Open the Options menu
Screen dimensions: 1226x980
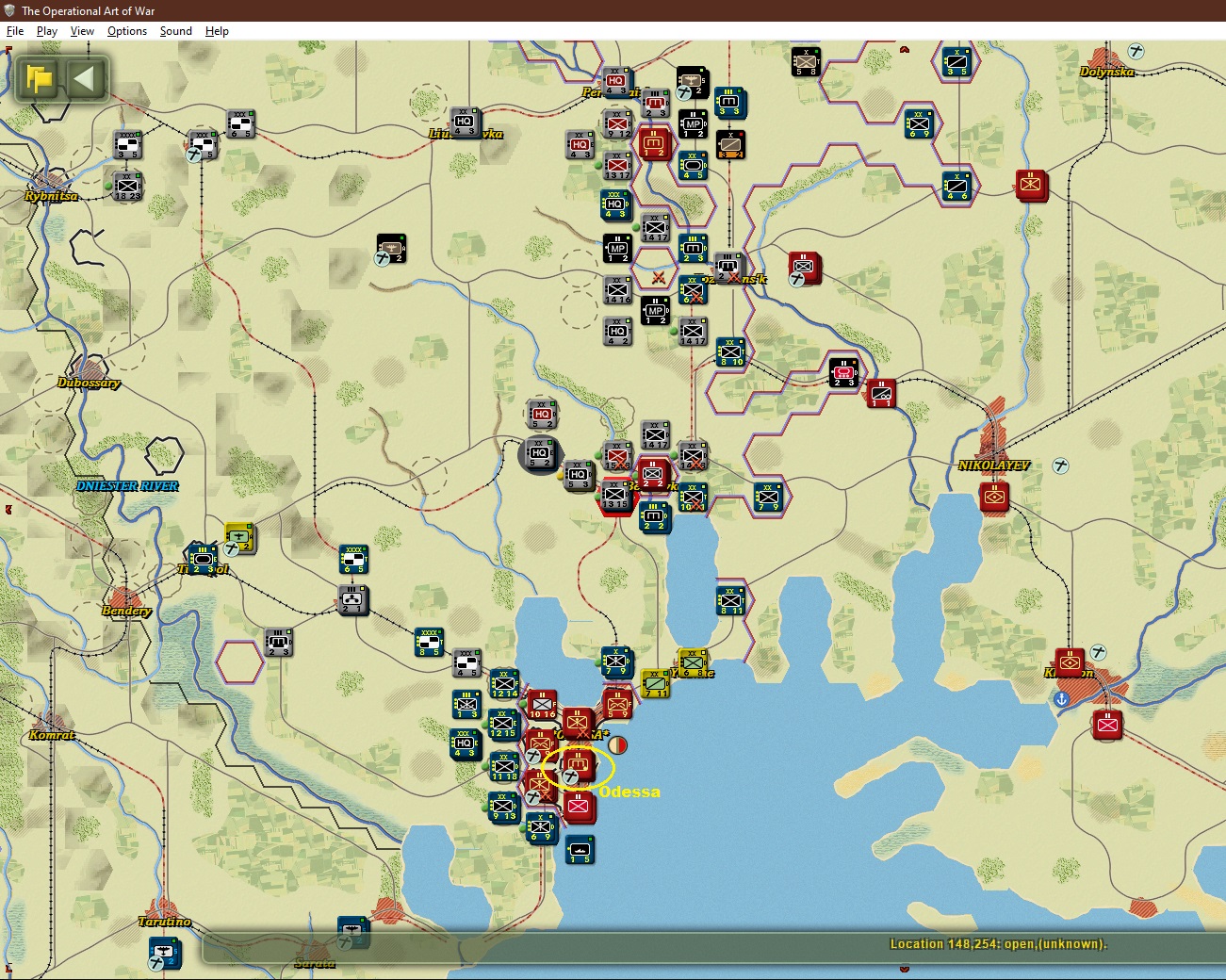pos(127,31)
